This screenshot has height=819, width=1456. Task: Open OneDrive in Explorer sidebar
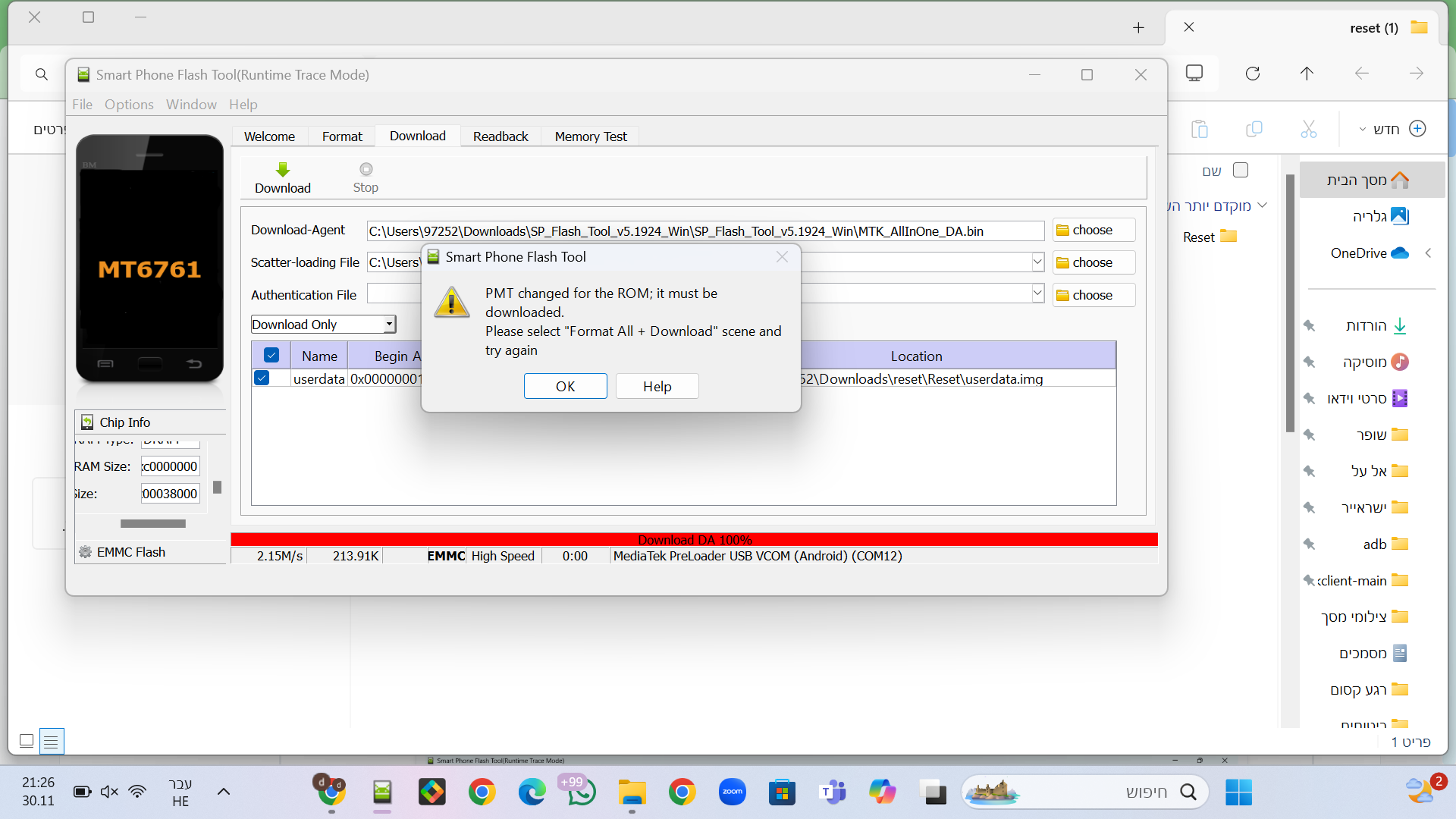(x=1370, y=253)
